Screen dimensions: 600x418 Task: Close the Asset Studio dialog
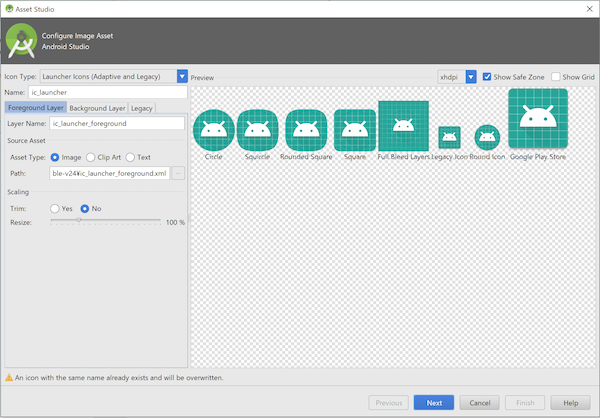tap(590, 9)
